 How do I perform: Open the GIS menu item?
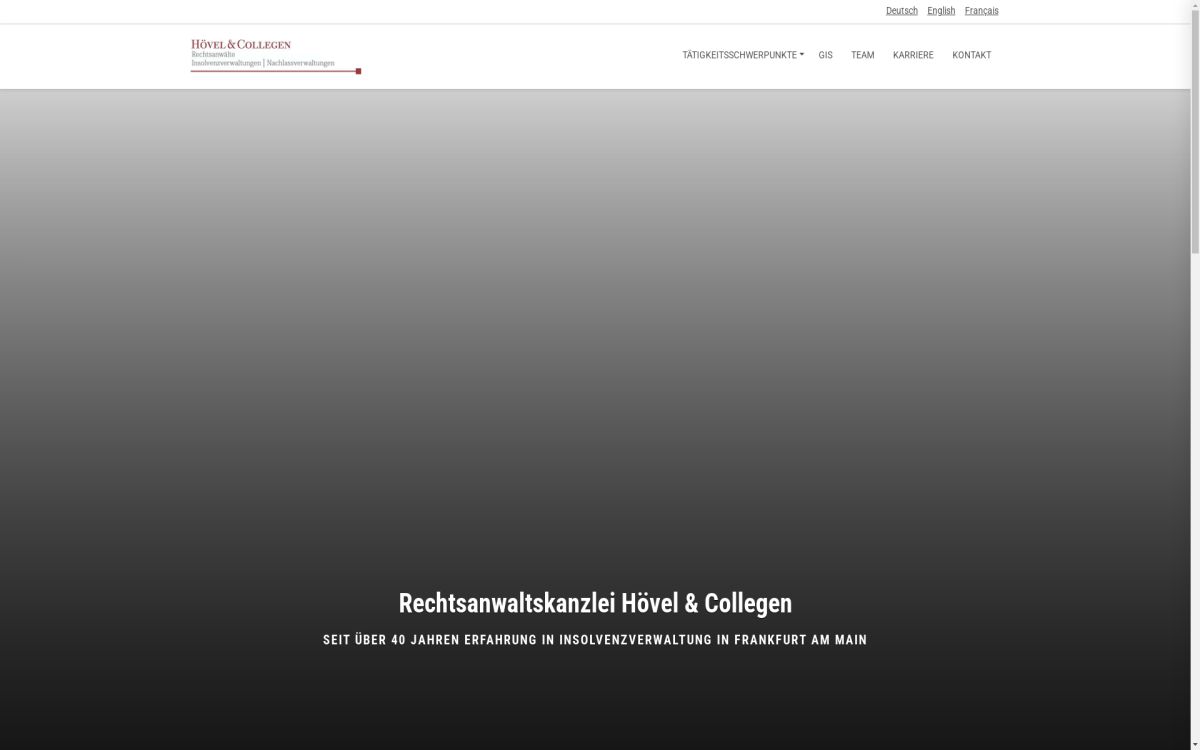[825, 55]
